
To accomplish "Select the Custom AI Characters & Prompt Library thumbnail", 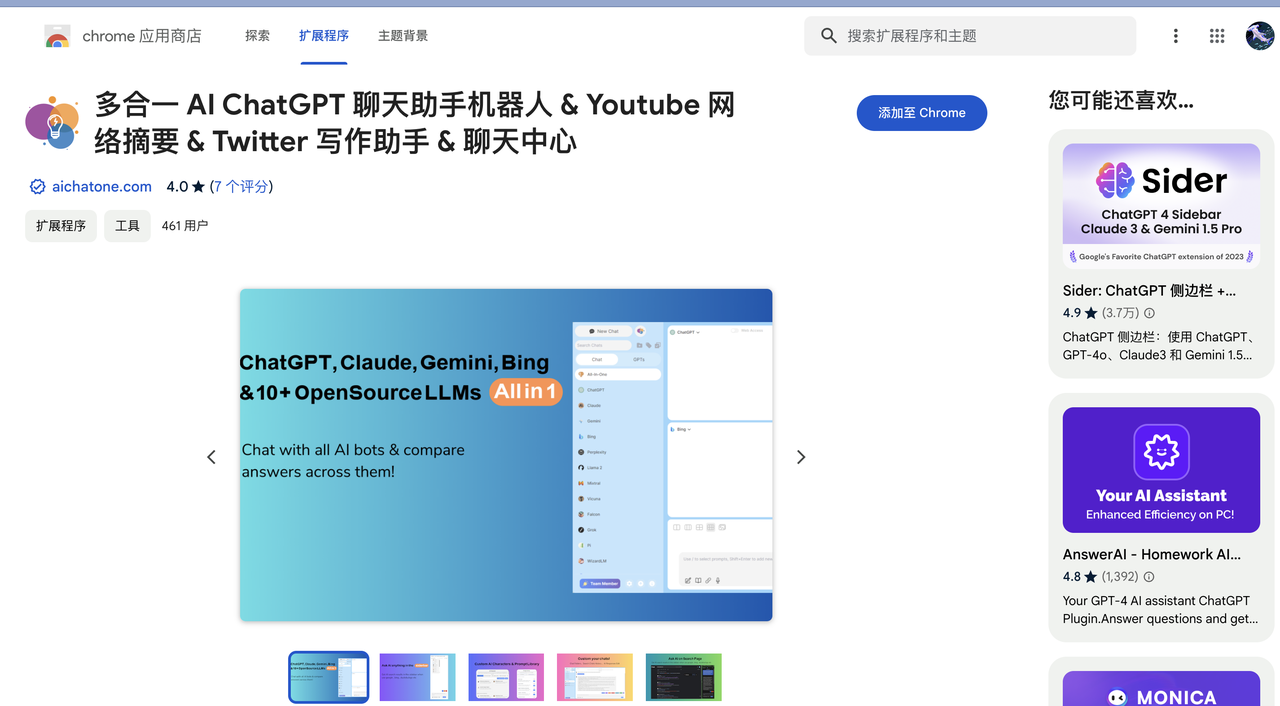I will coord(506,677).
